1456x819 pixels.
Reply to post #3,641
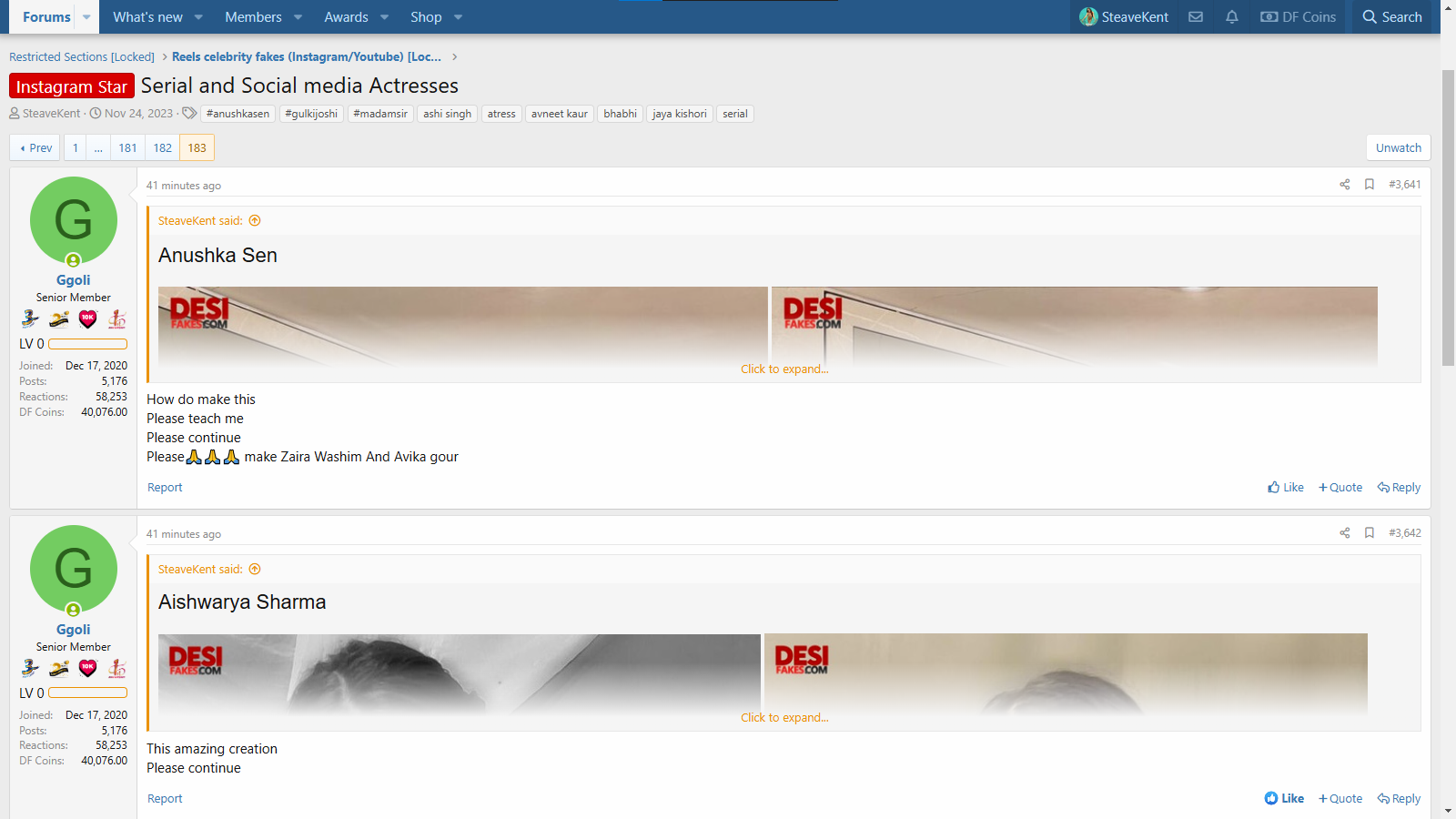pos(1399,488)
